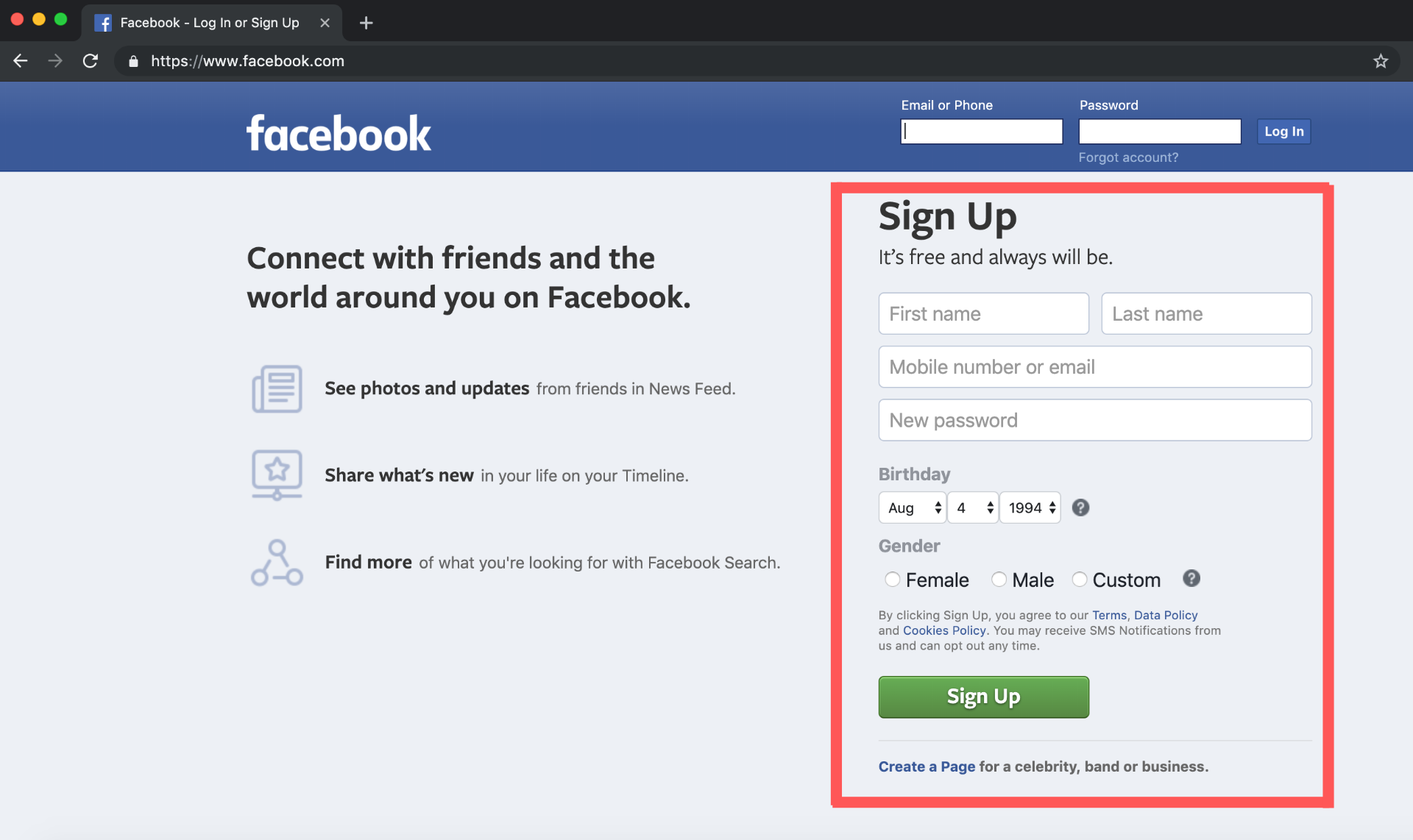
Task: Expand the birth month dropdown Aug
Action: (x=910, y=507)
